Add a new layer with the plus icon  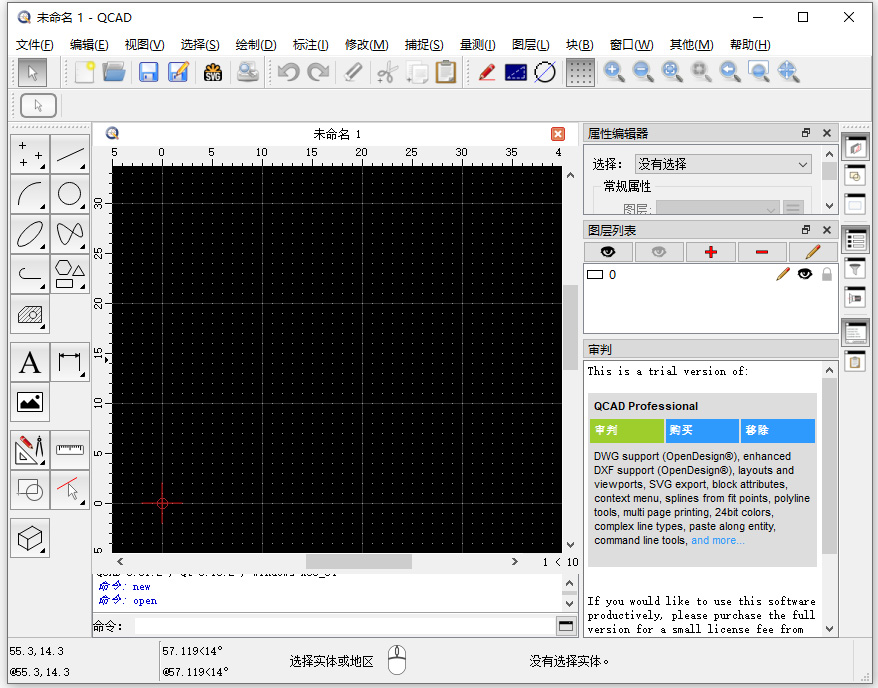pos(710,251)
